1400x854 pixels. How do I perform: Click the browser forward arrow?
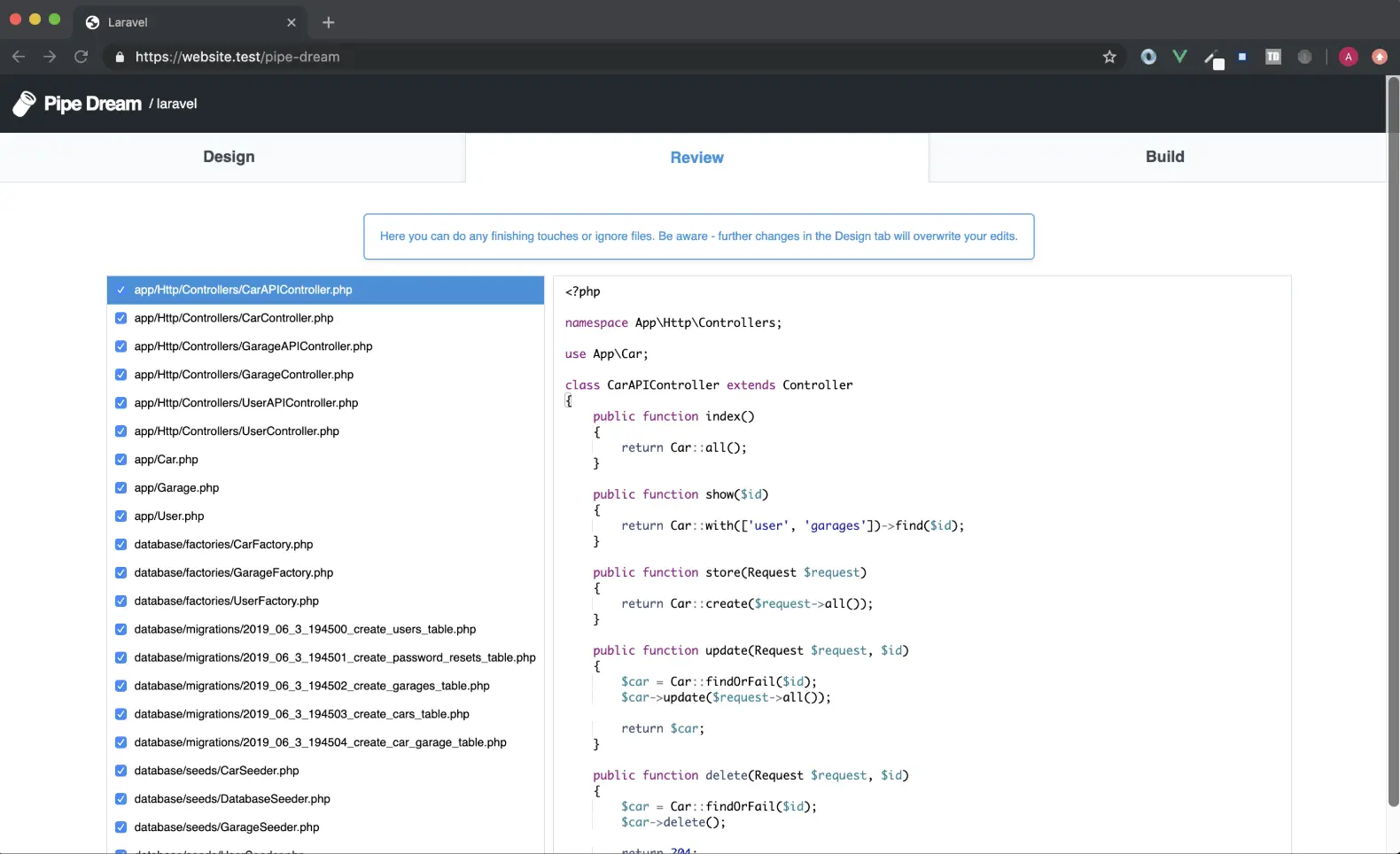tap(50, 57)
